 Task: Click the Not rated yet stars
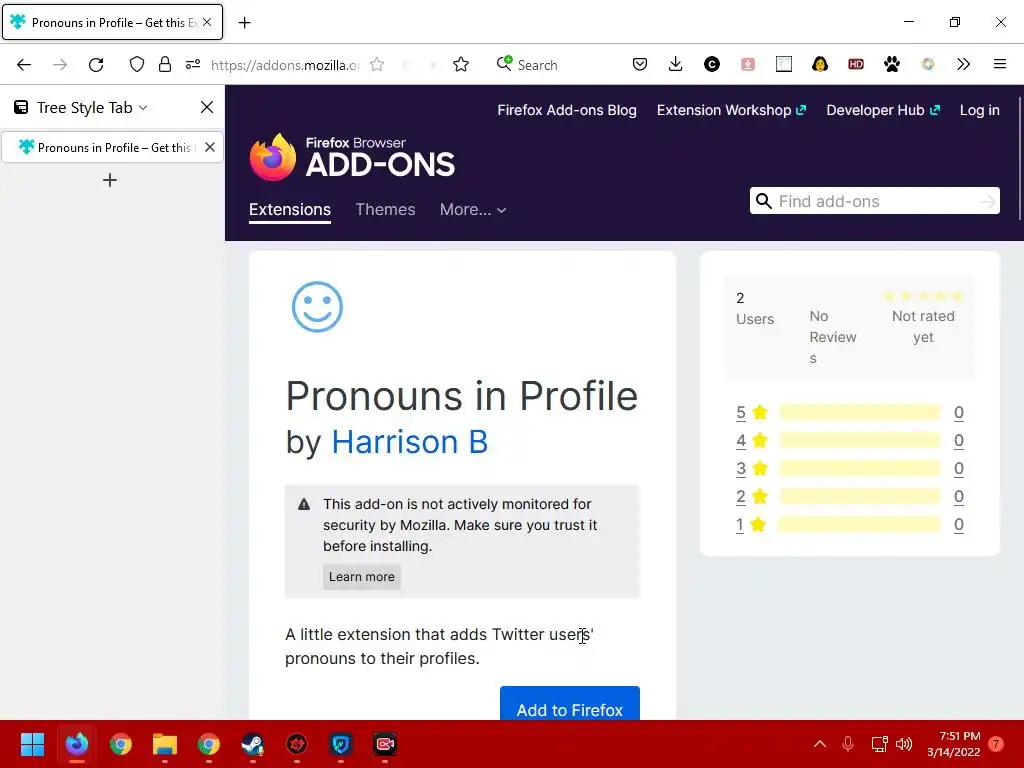coord(923,296)
